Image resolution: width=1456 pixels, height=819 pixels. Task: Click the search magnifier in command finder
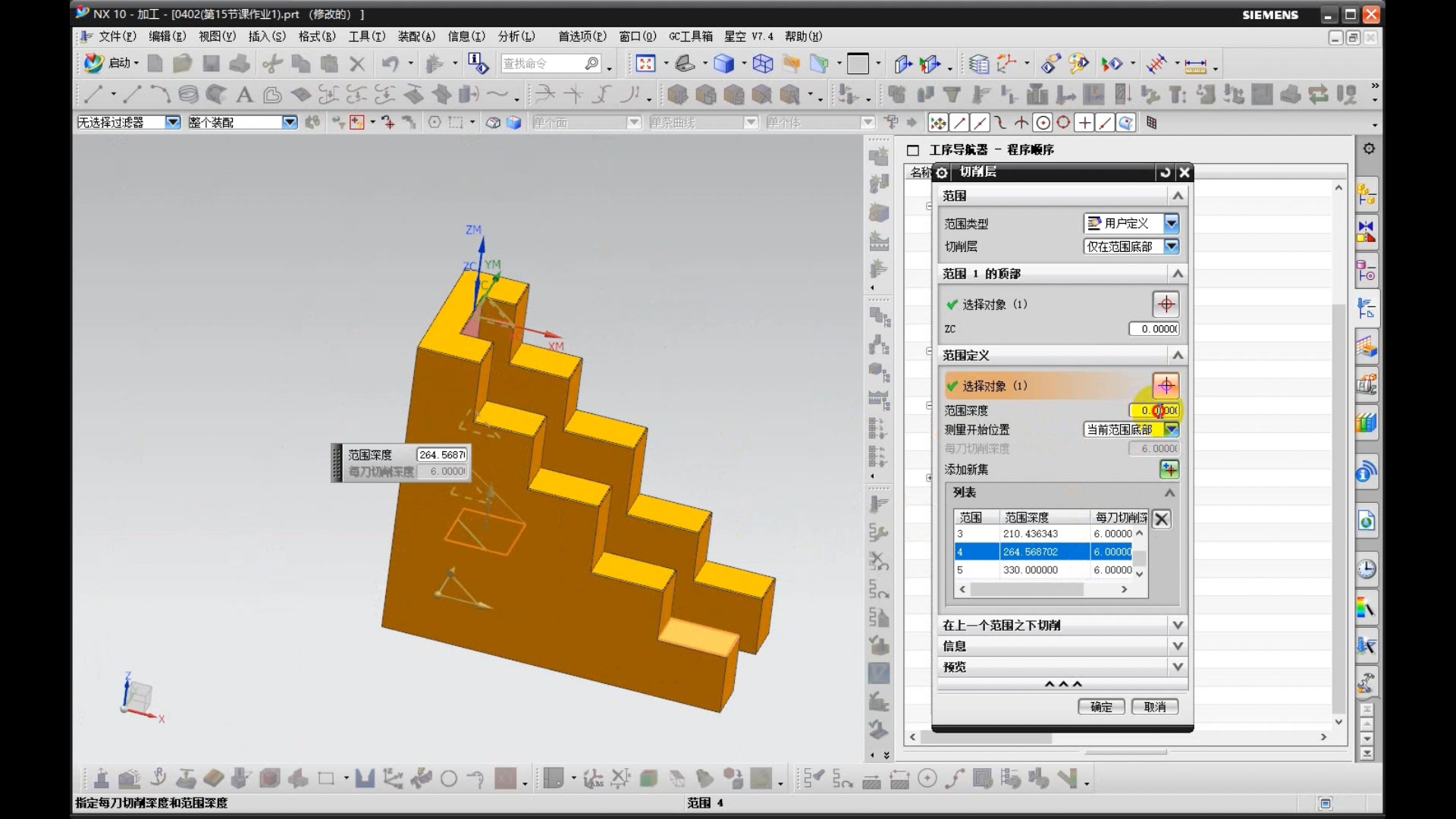pyautogui.click(x=592, y=64)
